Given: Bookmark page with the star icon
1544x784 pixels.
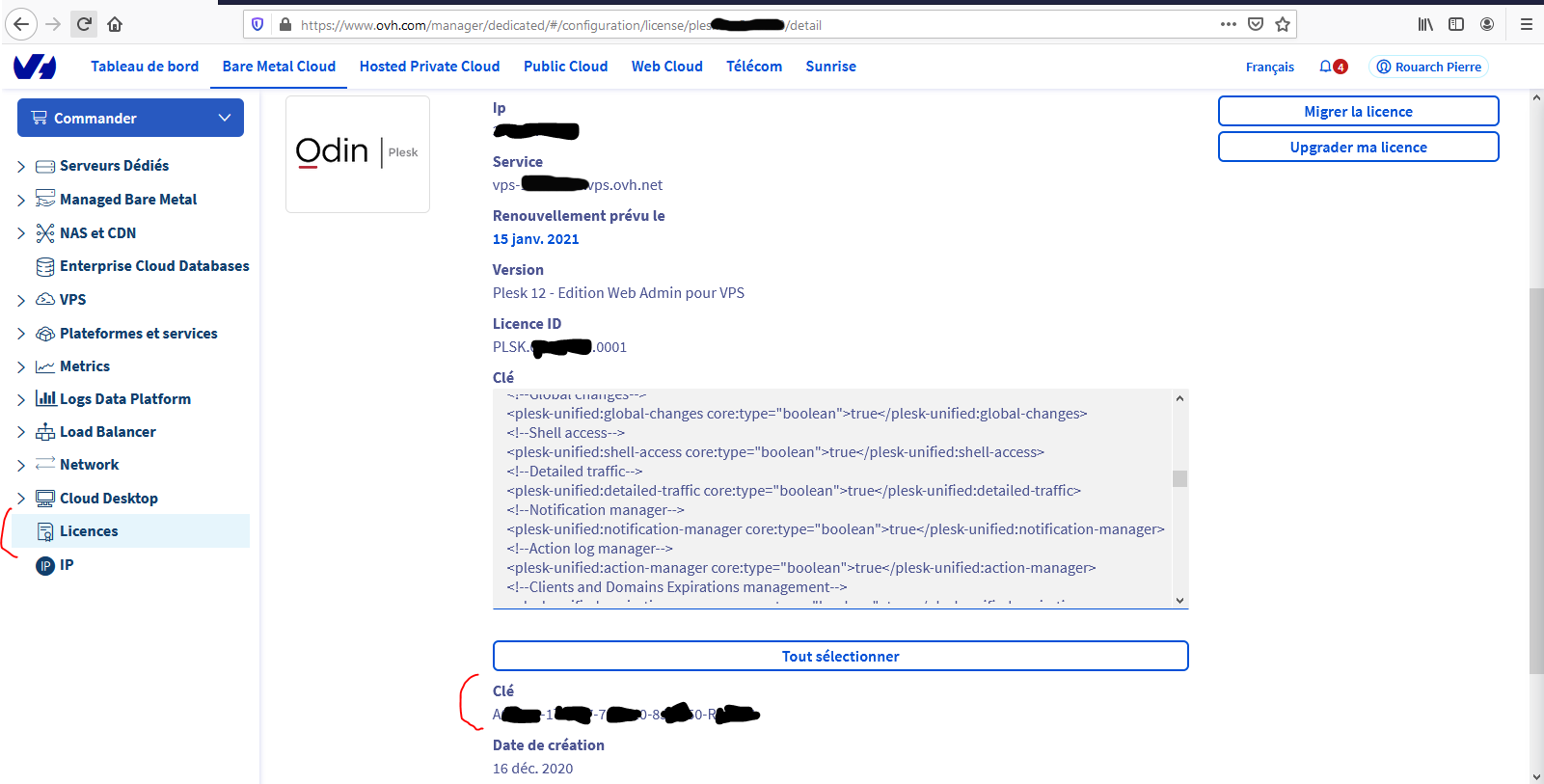Looking at the screenshot, I should click(1283, 24).
